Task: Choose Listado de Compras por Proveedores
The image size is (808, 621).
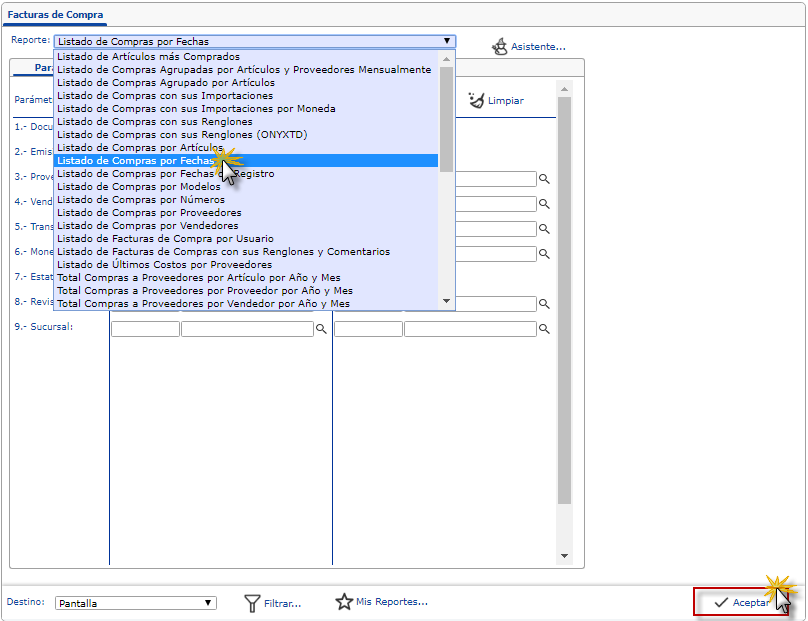Action: point(246,212)
